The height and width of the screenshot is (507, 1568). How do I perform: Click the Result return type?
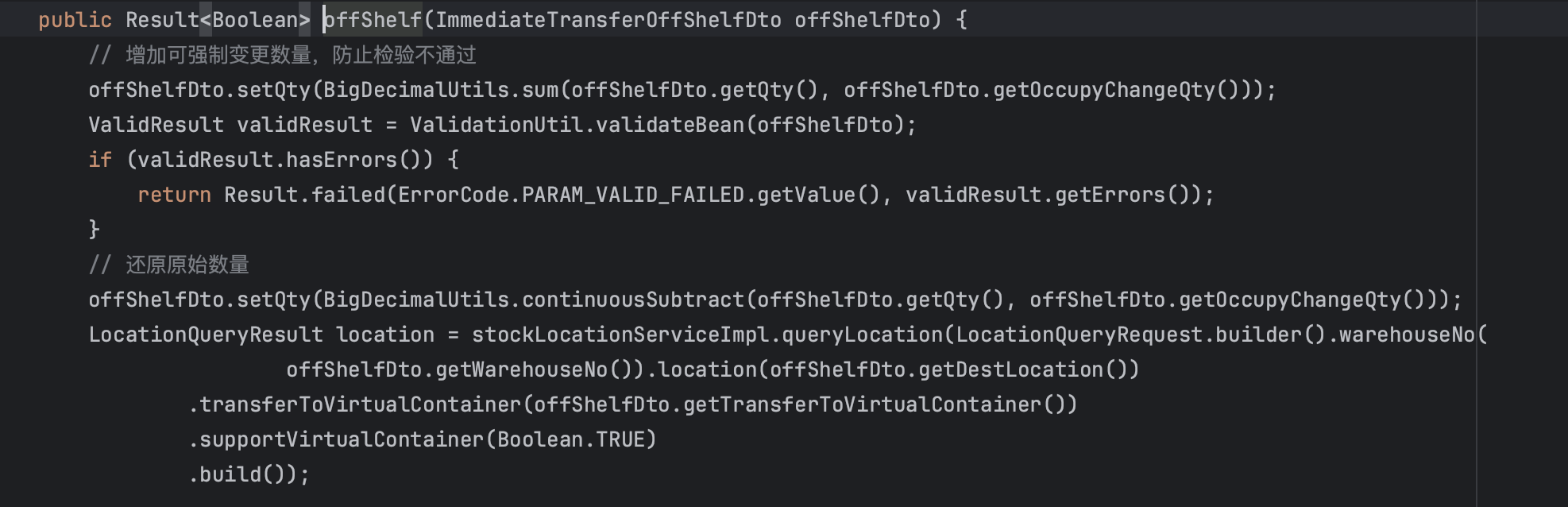click(x=162, y=19)
